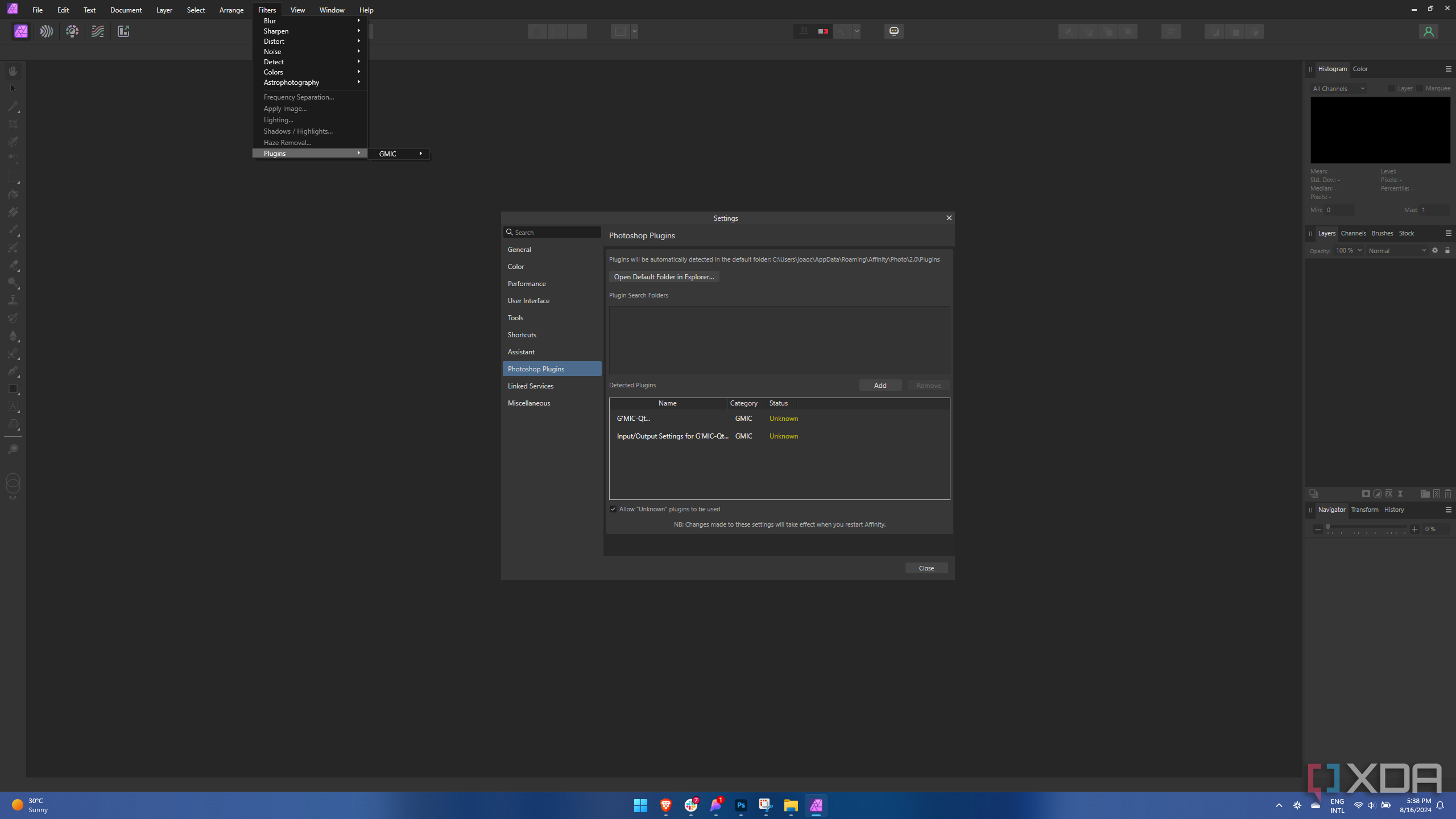This screenshot has height=819, width=1456.
Task: Click the layer settings cog icon
Action: (1435, 250)
